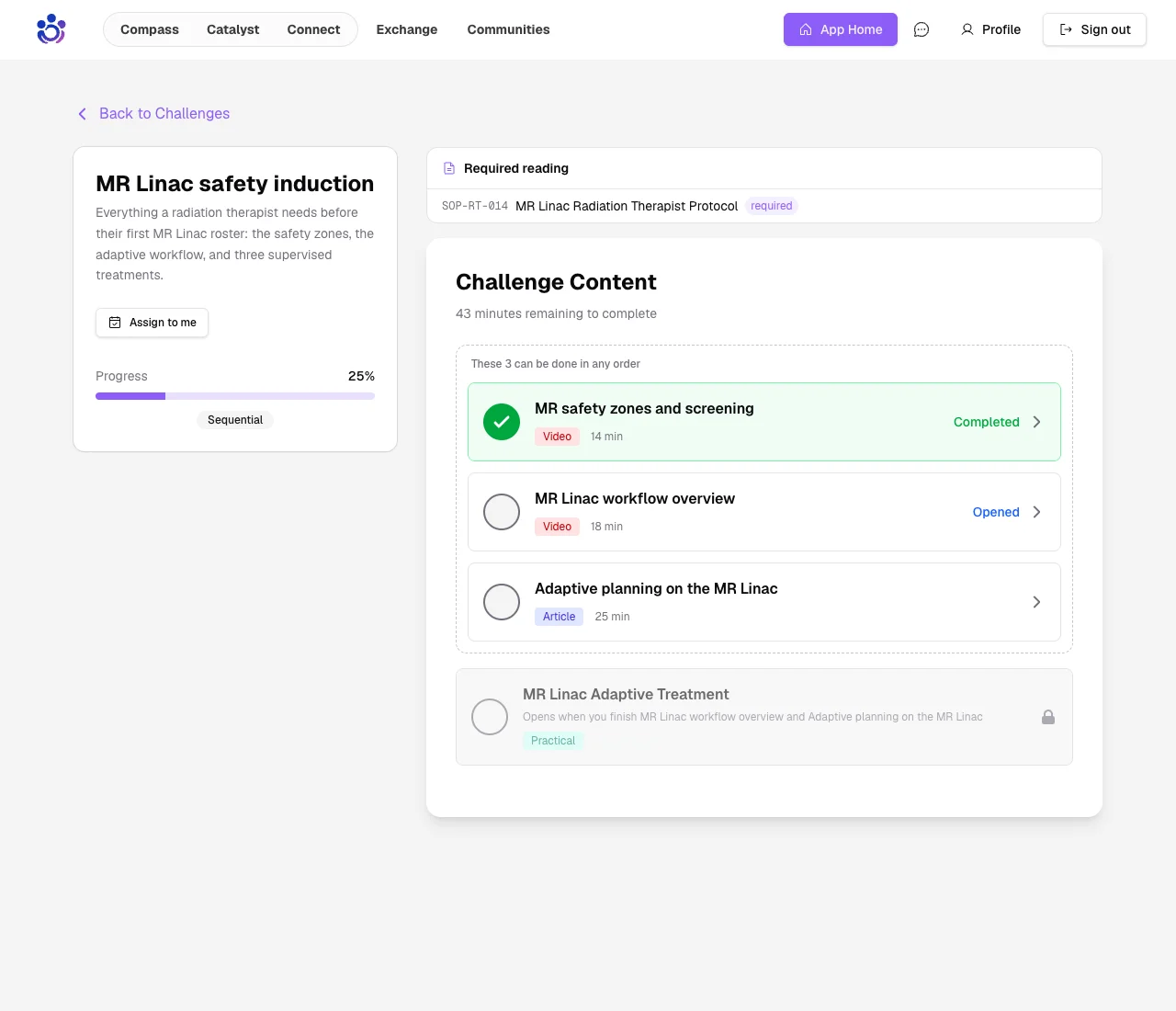Click the MR Linac safety induction title
1176x1011 pixels.
(x=235, y=184)
